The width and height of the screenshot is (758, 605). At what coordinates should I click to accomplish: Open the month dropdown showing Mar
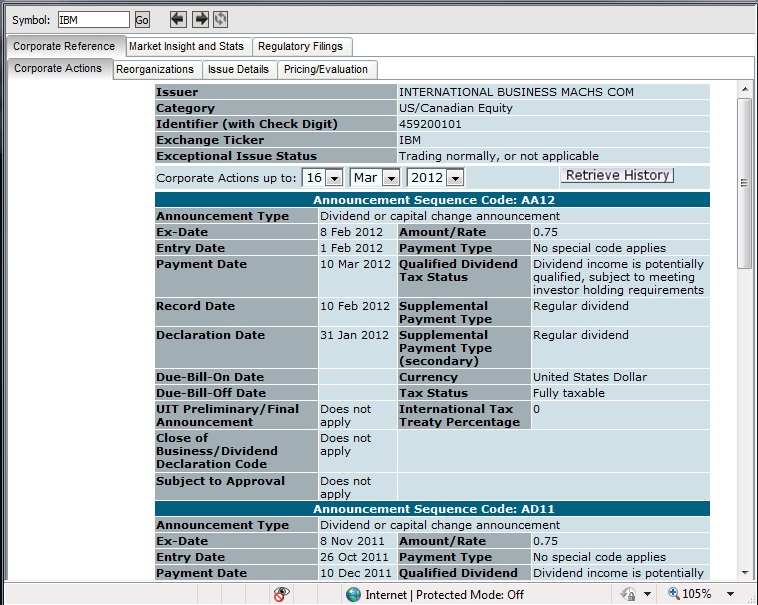pyautogui.click(x=391, y=178)
